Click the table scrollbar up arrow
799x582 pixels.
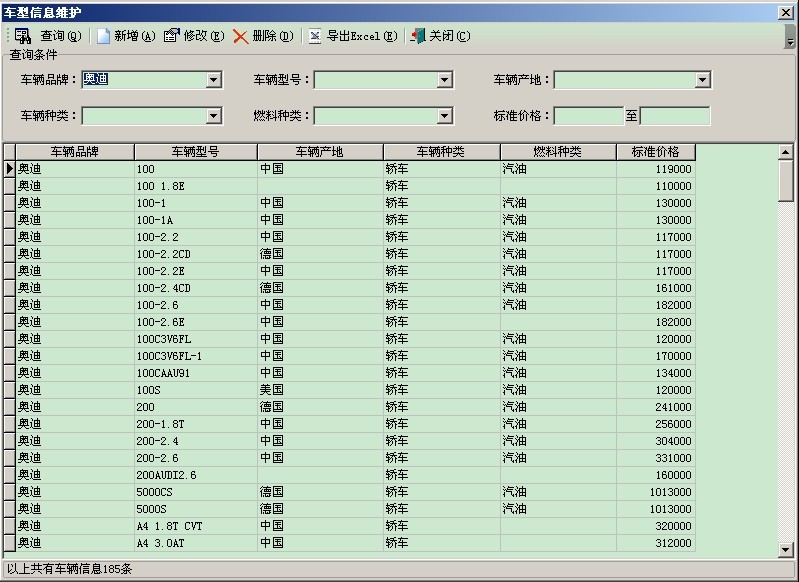click(x=786, y=152)
